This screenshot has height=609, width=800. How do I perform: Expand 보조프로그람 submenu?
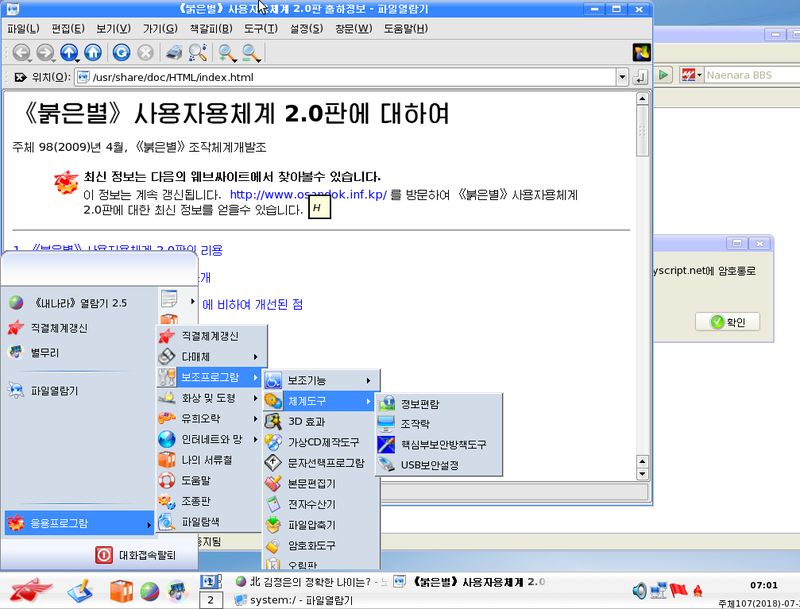[x=211, y=377]
